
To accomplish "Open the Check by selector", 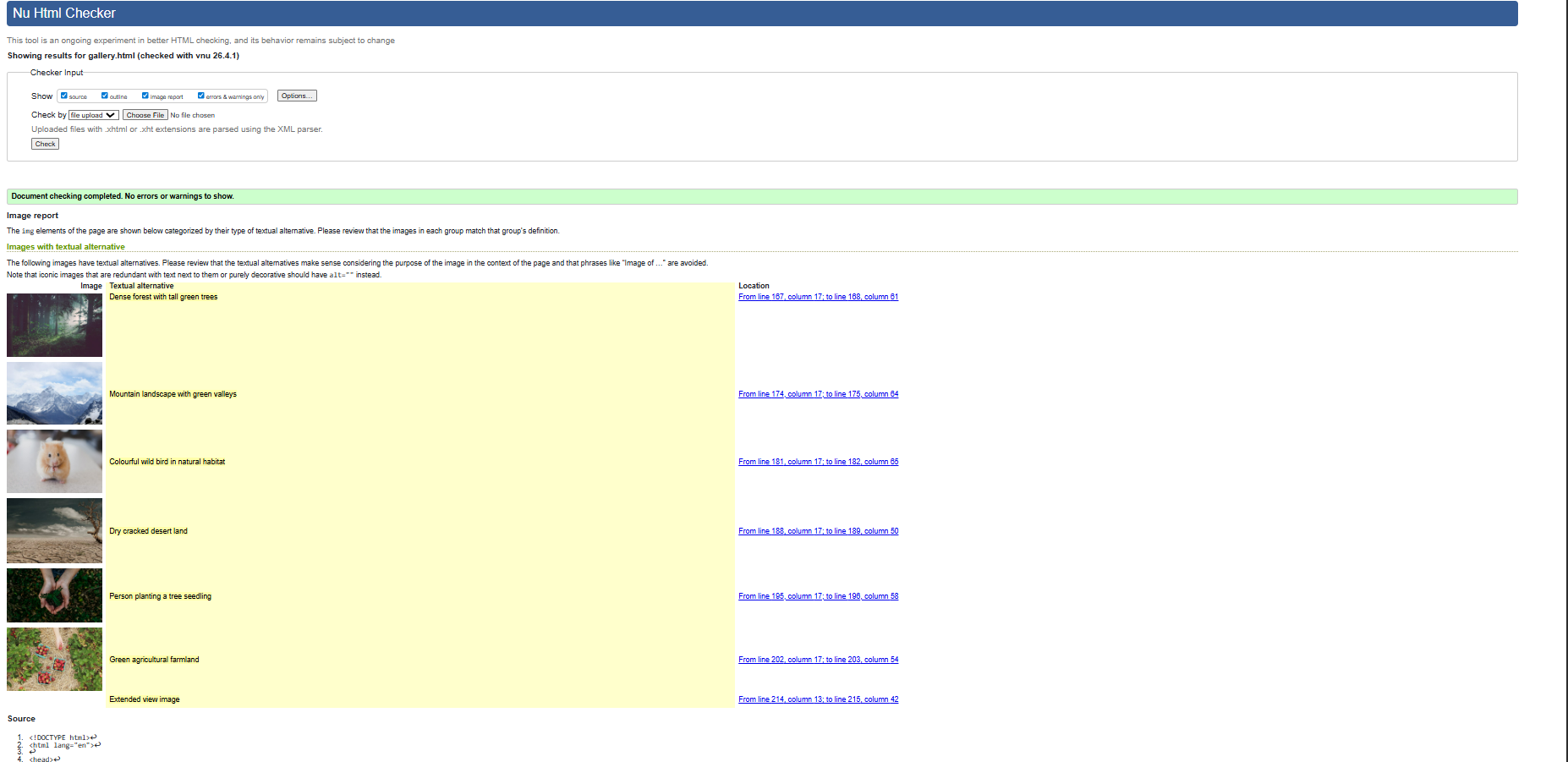I will click(x=93, y=114).
